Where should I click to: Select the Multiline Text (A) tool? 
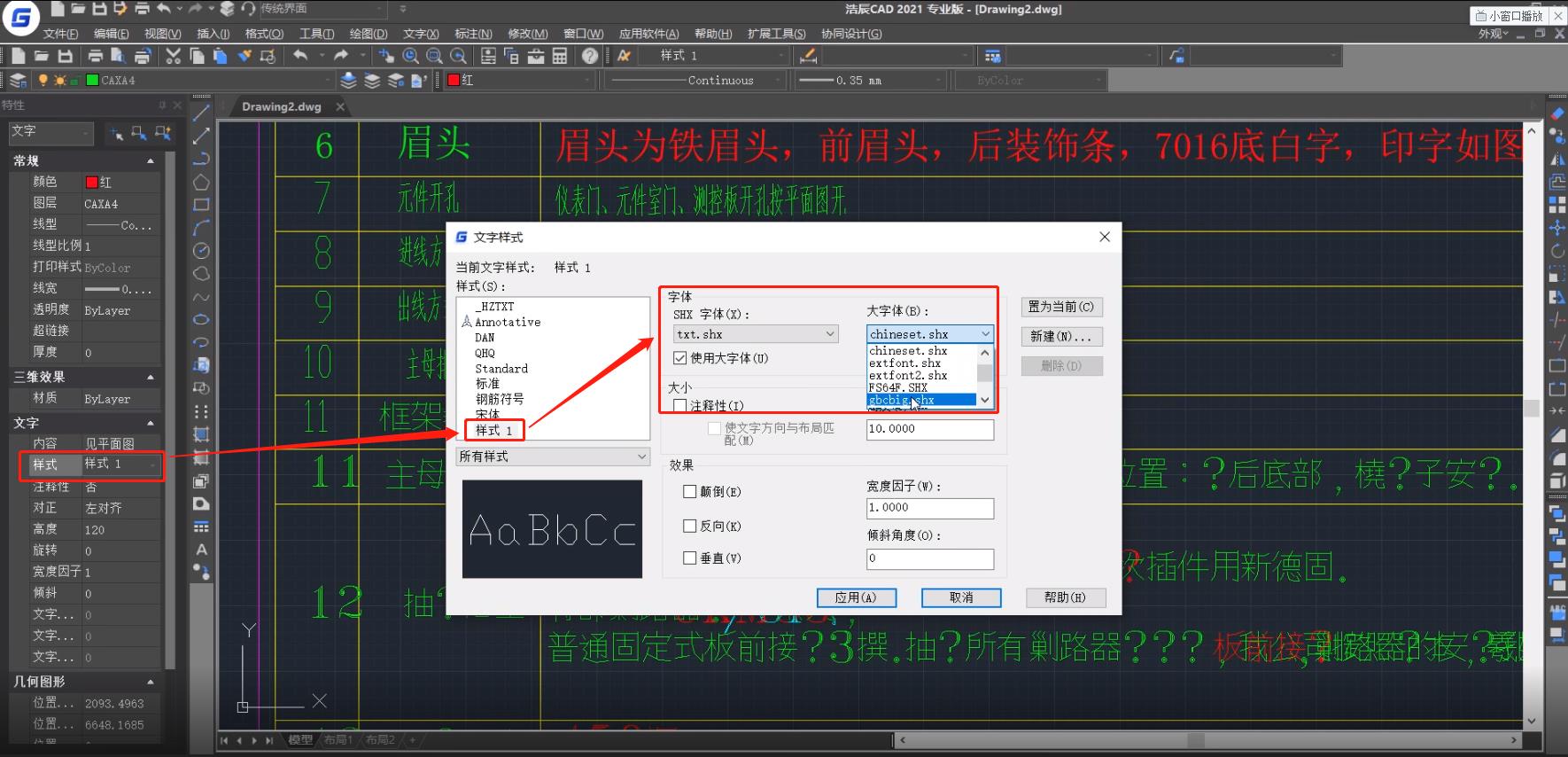(201, 550)
